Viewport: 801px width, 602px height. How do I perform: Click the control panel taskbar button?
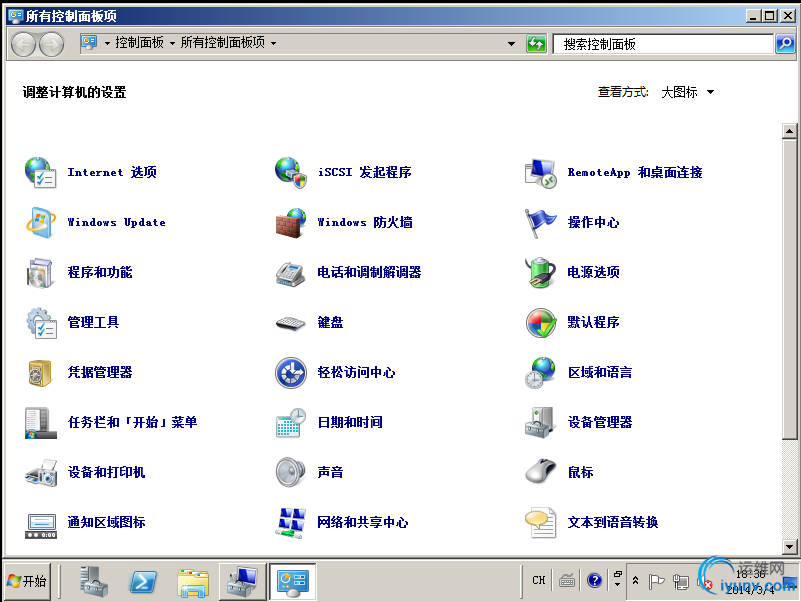293,582
